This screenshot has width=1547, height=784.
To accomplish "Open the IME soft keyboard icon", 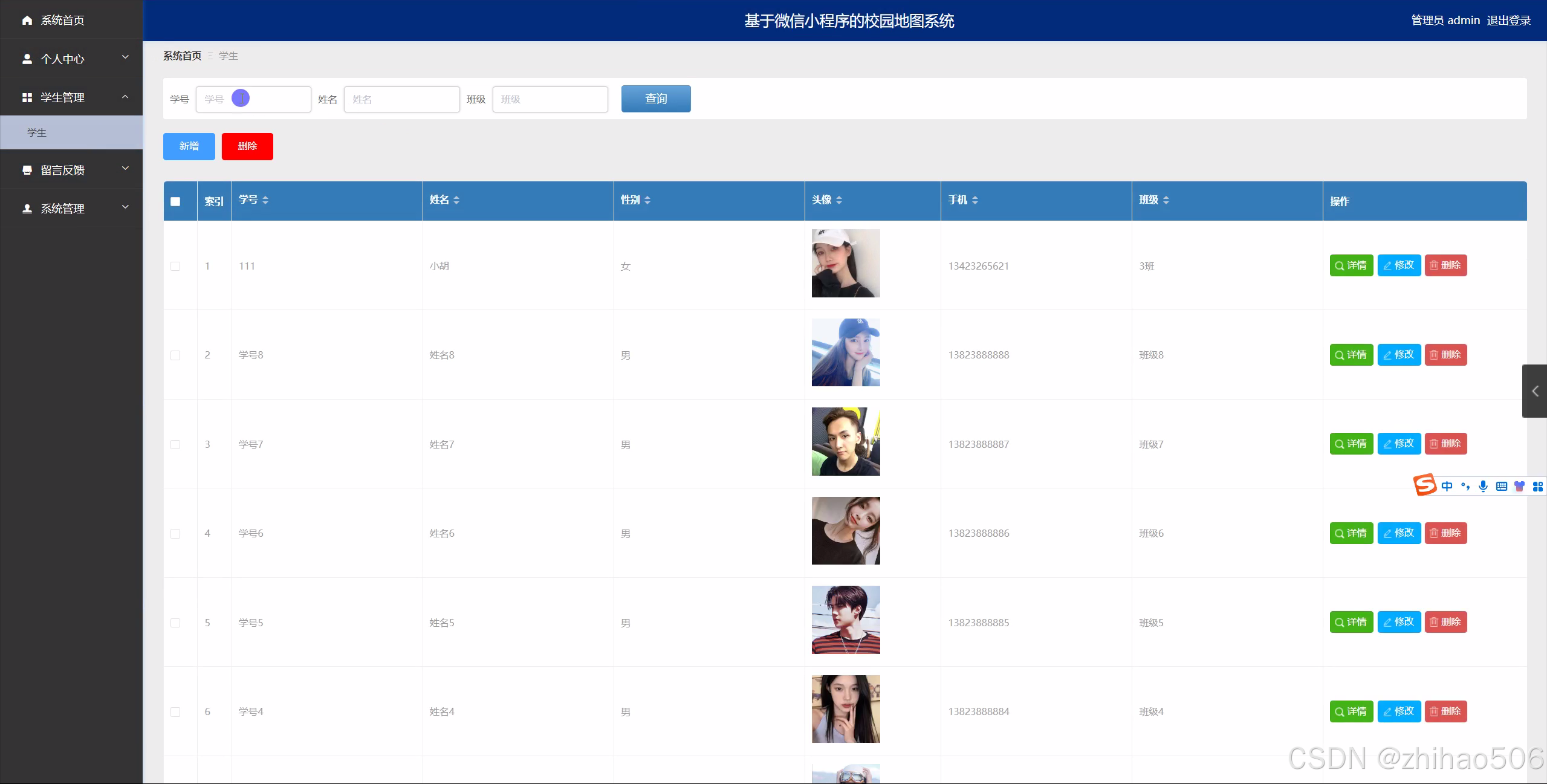I will (x=1502, y=487).
